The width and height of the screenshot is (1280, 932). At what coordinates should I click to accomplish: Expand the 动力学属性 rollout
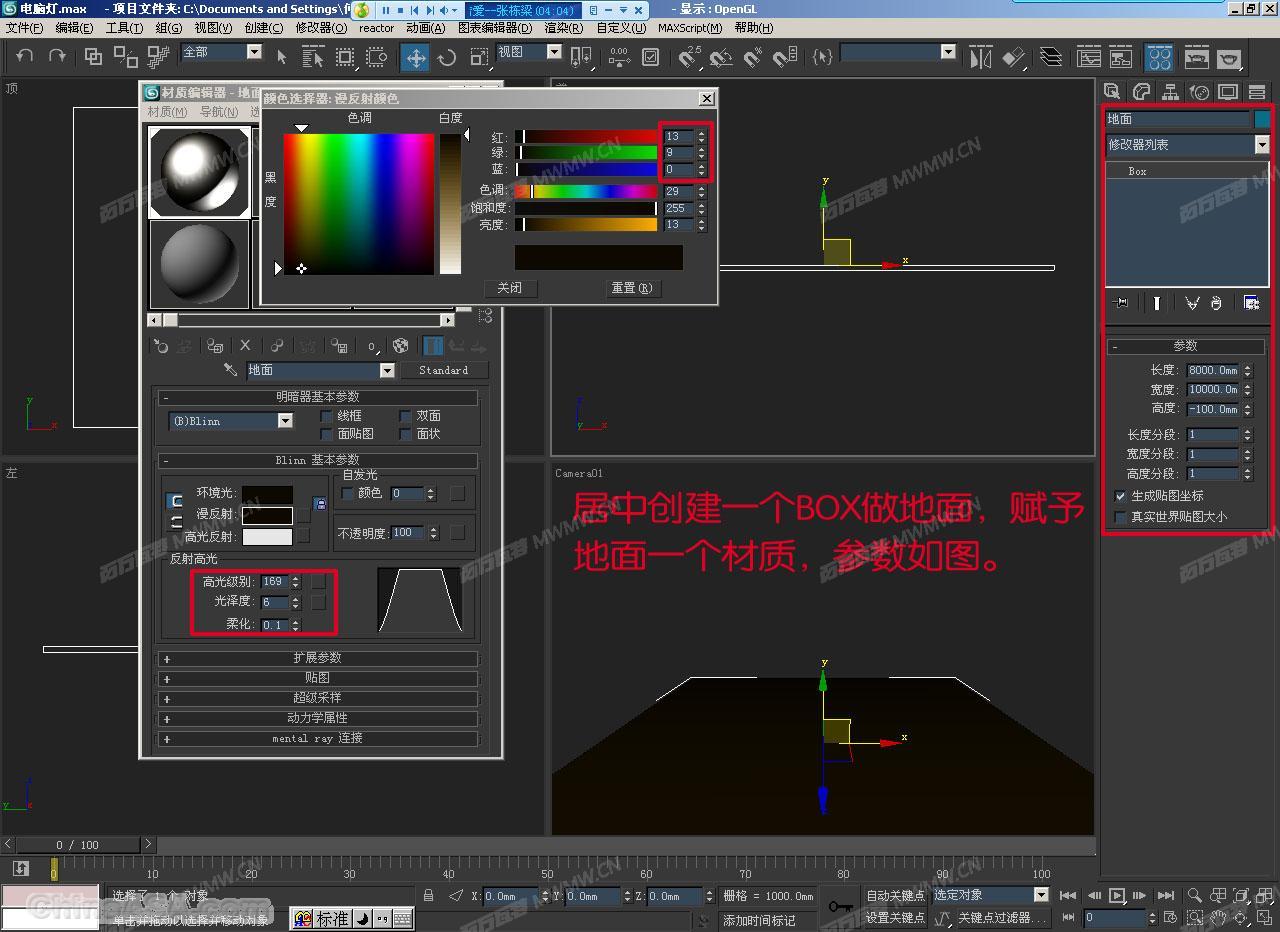[318, 718]
